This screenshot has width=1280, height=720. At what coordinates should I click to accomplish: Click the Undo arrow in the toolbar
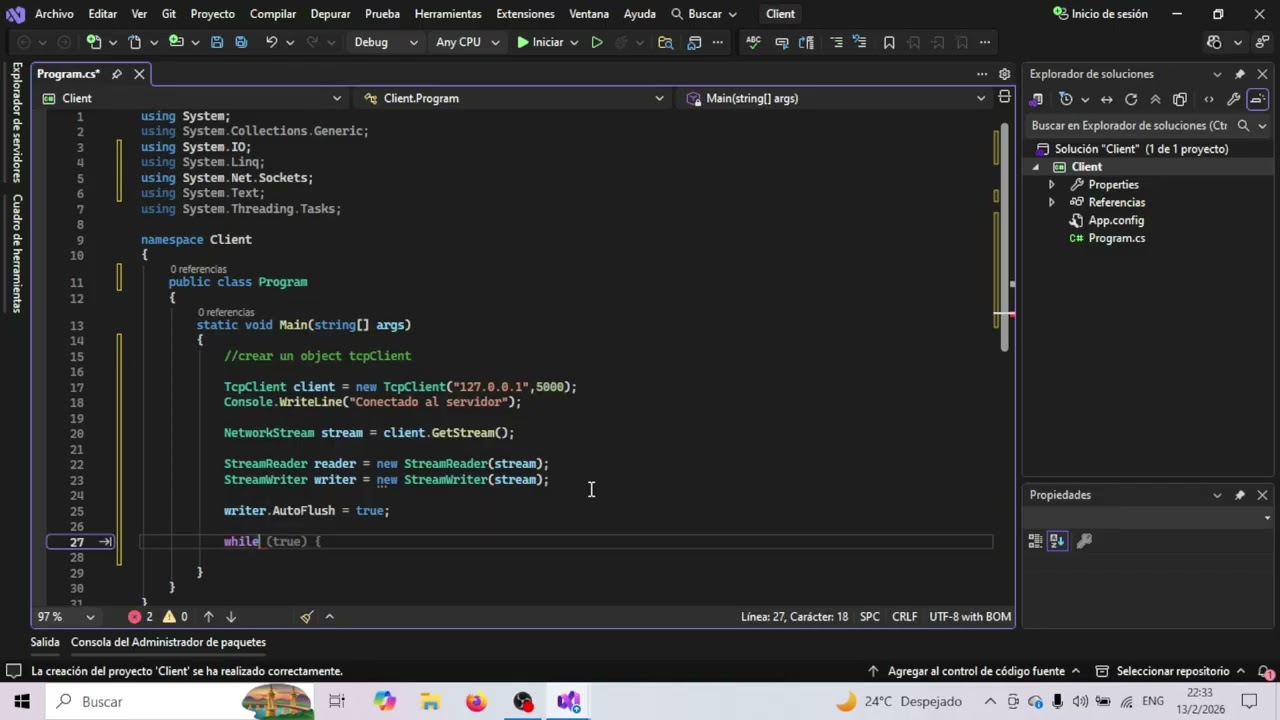271,42
